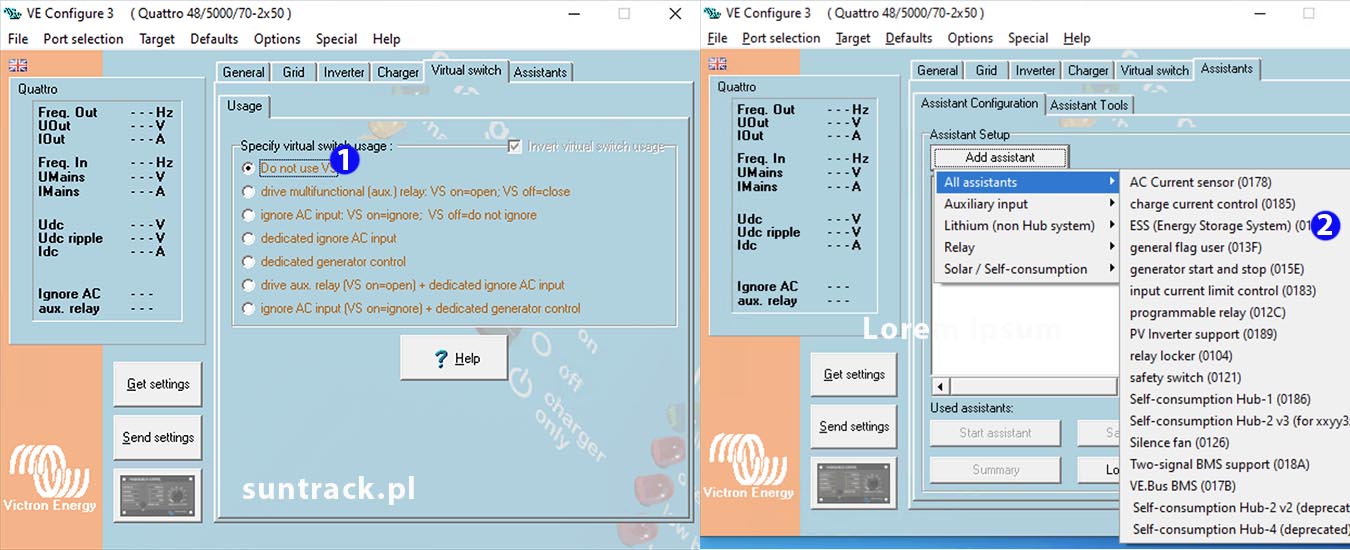The height and width of the screenshot is (550, 1350).
Task: Expand the 'Lithium (non Hub system)' submenu
Action: 1028,226
